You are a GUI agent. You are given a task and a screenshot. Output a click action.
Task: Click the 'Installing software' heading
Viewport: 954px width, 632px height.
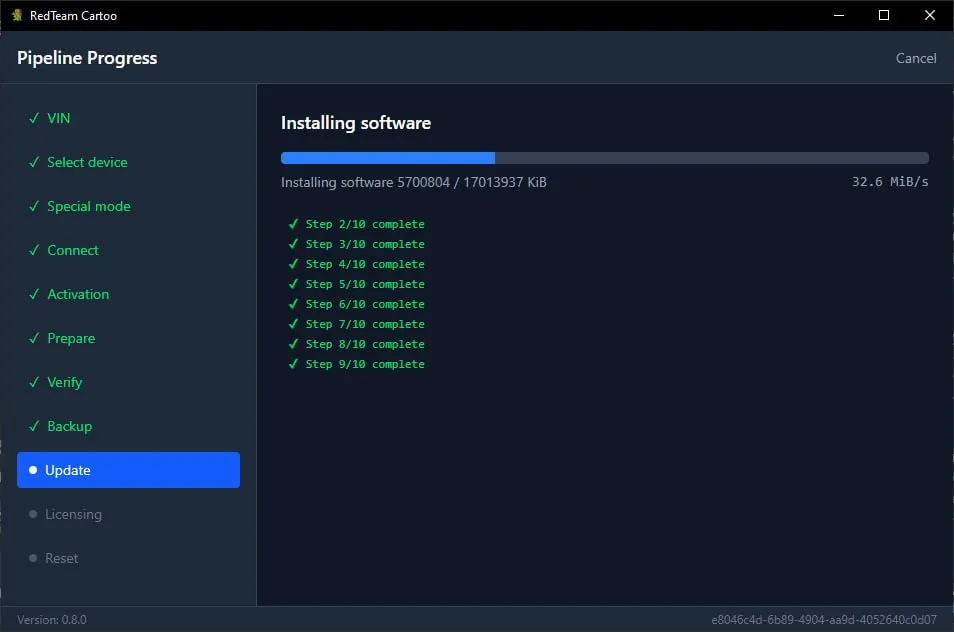(x=356, y=123)
